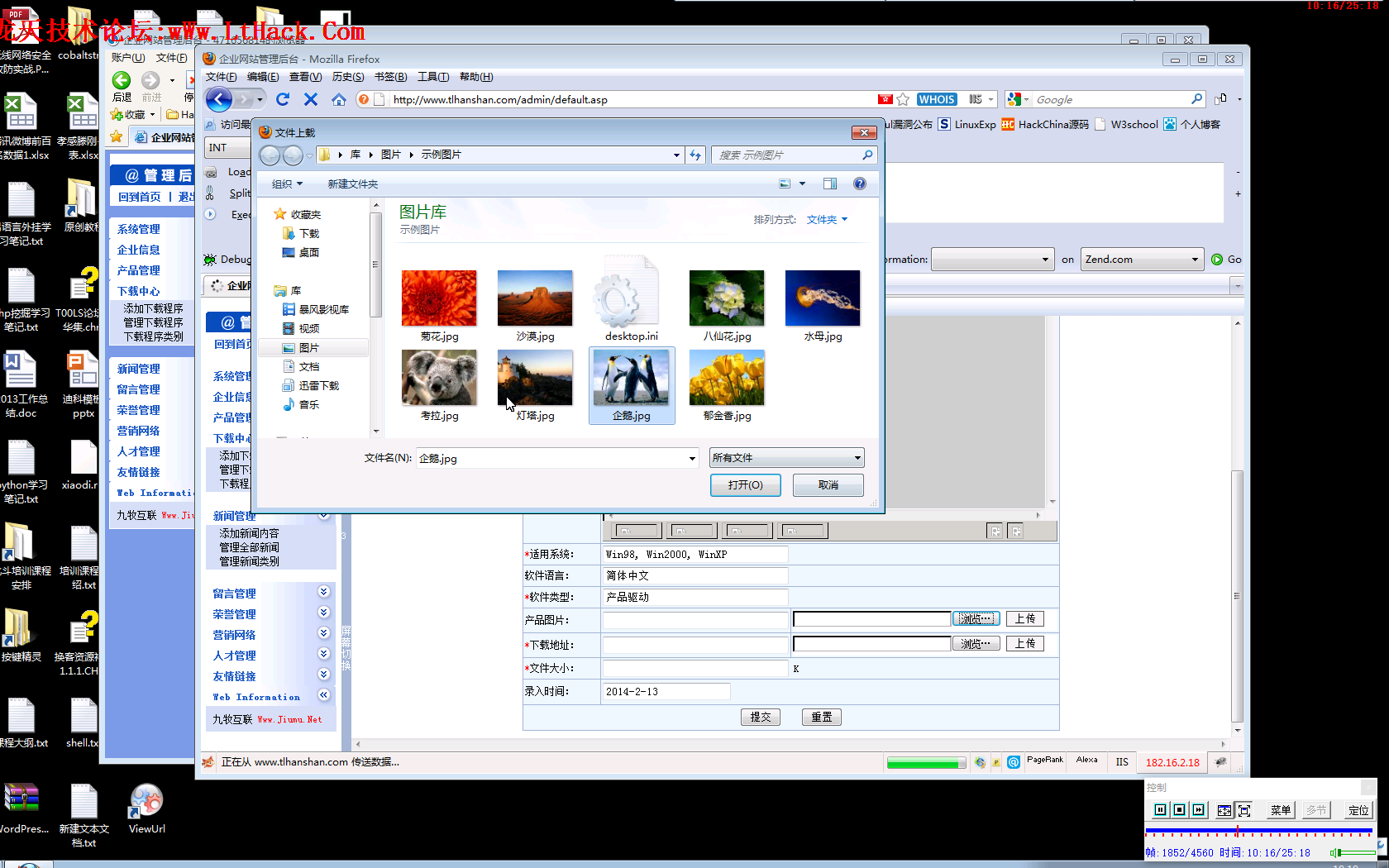Change view mode icon in file dialog
The height and width of the screenshot is (868, 1389).
pyautogui.click(x=785, y=184)
